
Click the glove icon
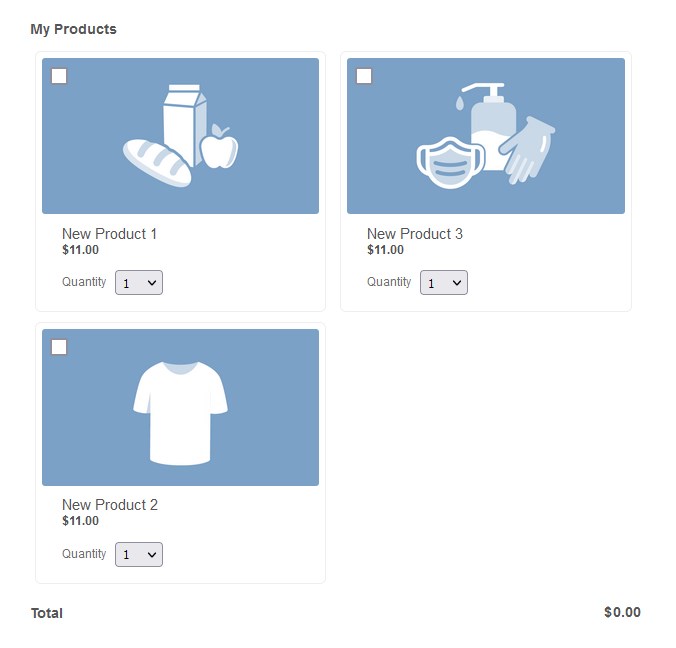coord(527,150)
